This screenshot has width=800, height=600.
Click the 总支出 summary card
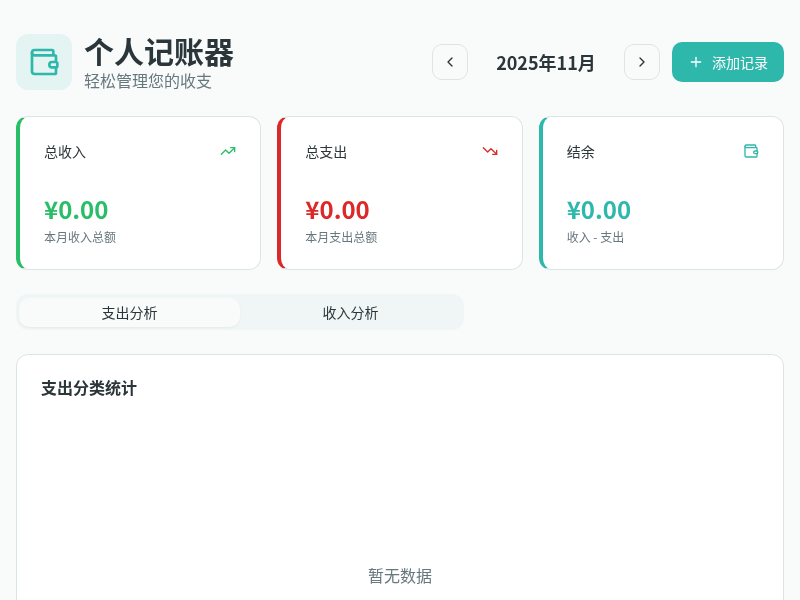coord(400,192)
